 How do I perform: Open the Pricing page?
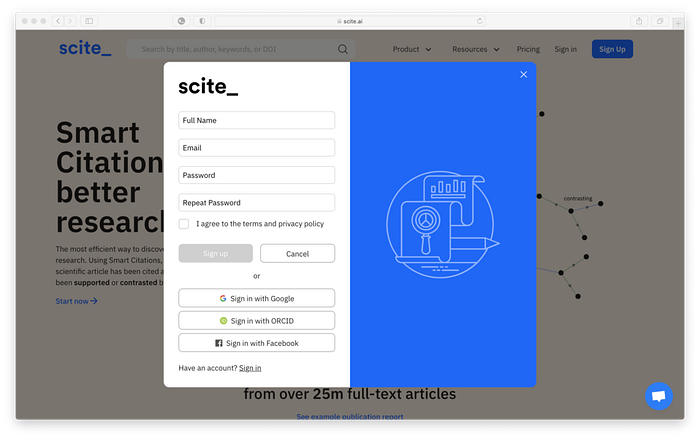(x=528, y=49)
